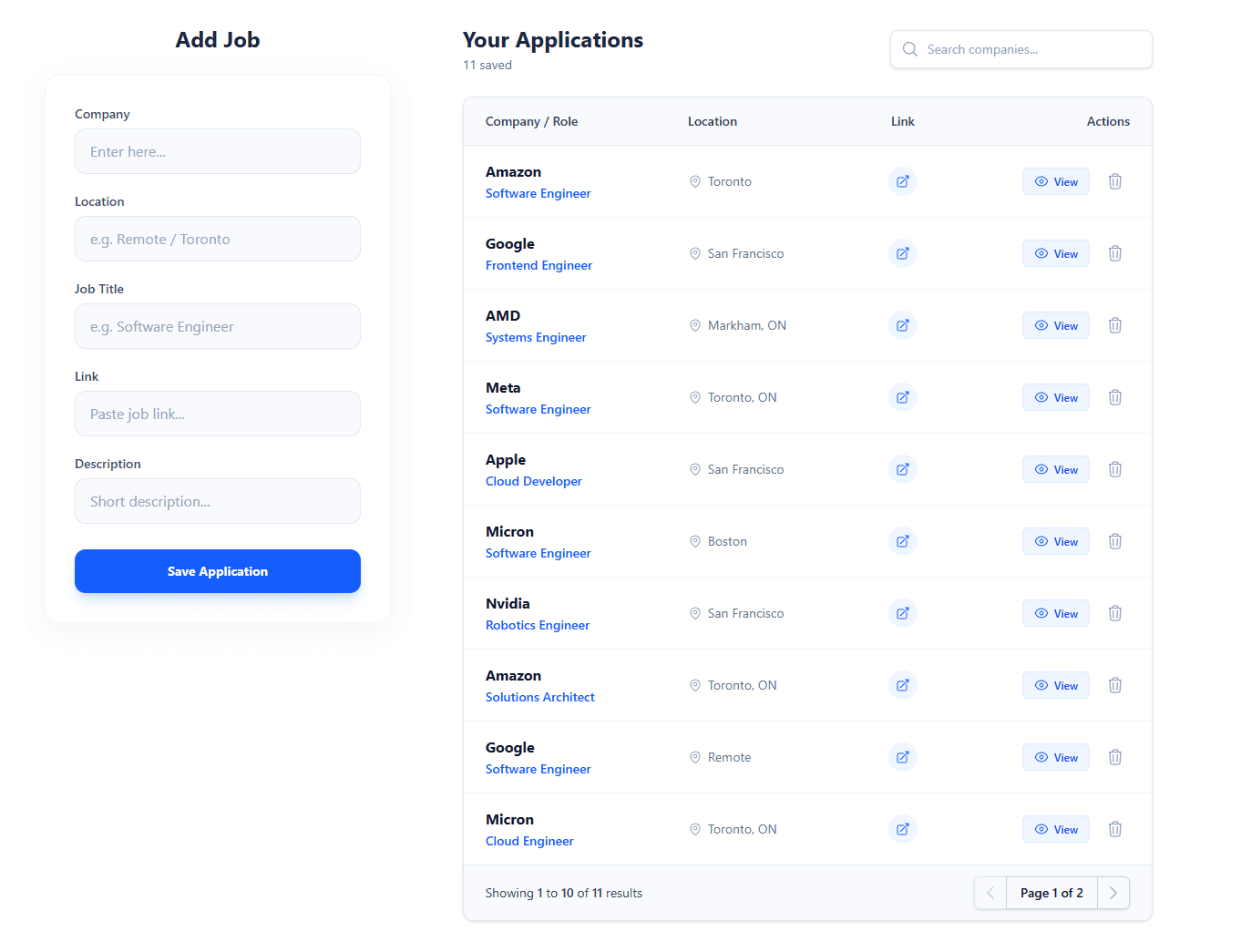
Task: Click the View eye button for AMD Systems Engineer
Action: tap(1055, 325)
